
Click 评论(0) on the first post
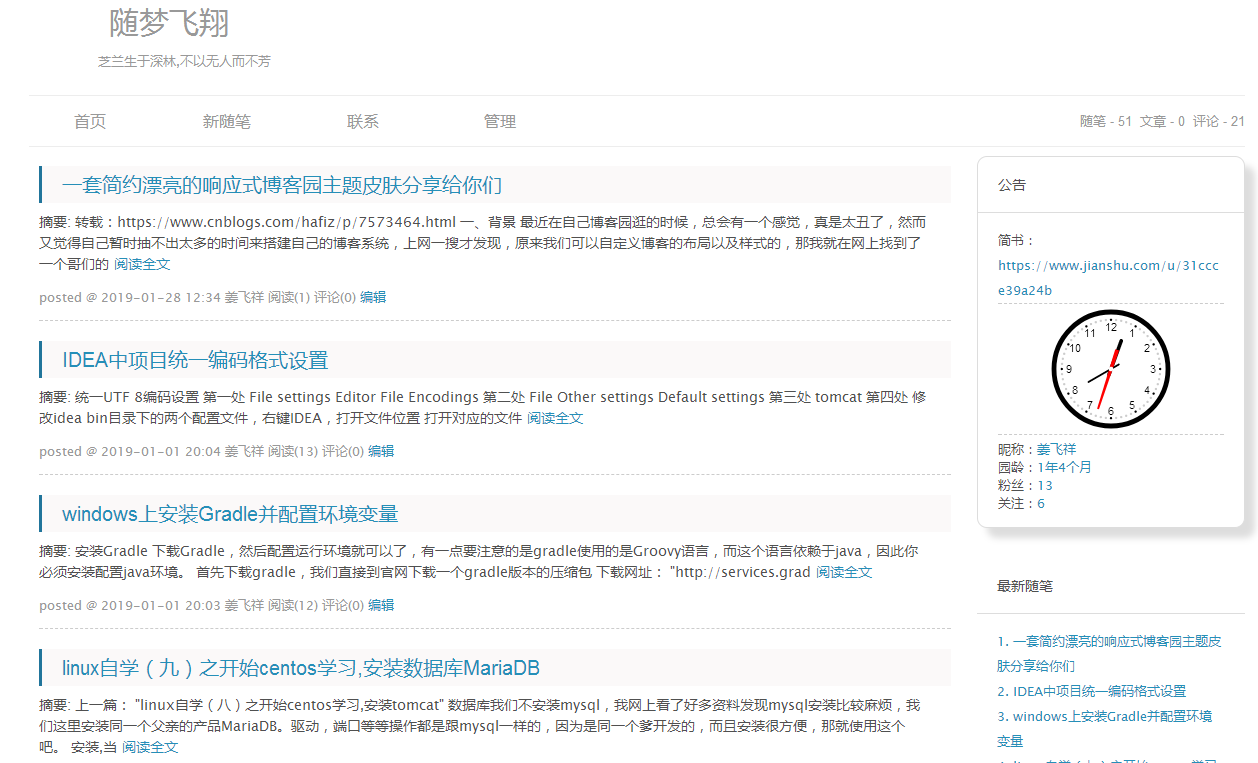click(x=335, y=297)
